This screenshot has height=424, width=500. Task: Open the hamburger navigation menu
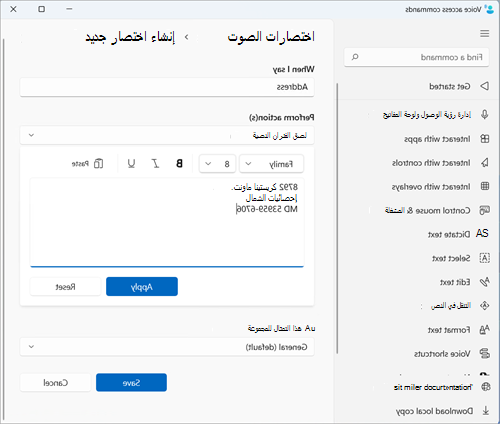pyautogui.click(x=484, y=34)
